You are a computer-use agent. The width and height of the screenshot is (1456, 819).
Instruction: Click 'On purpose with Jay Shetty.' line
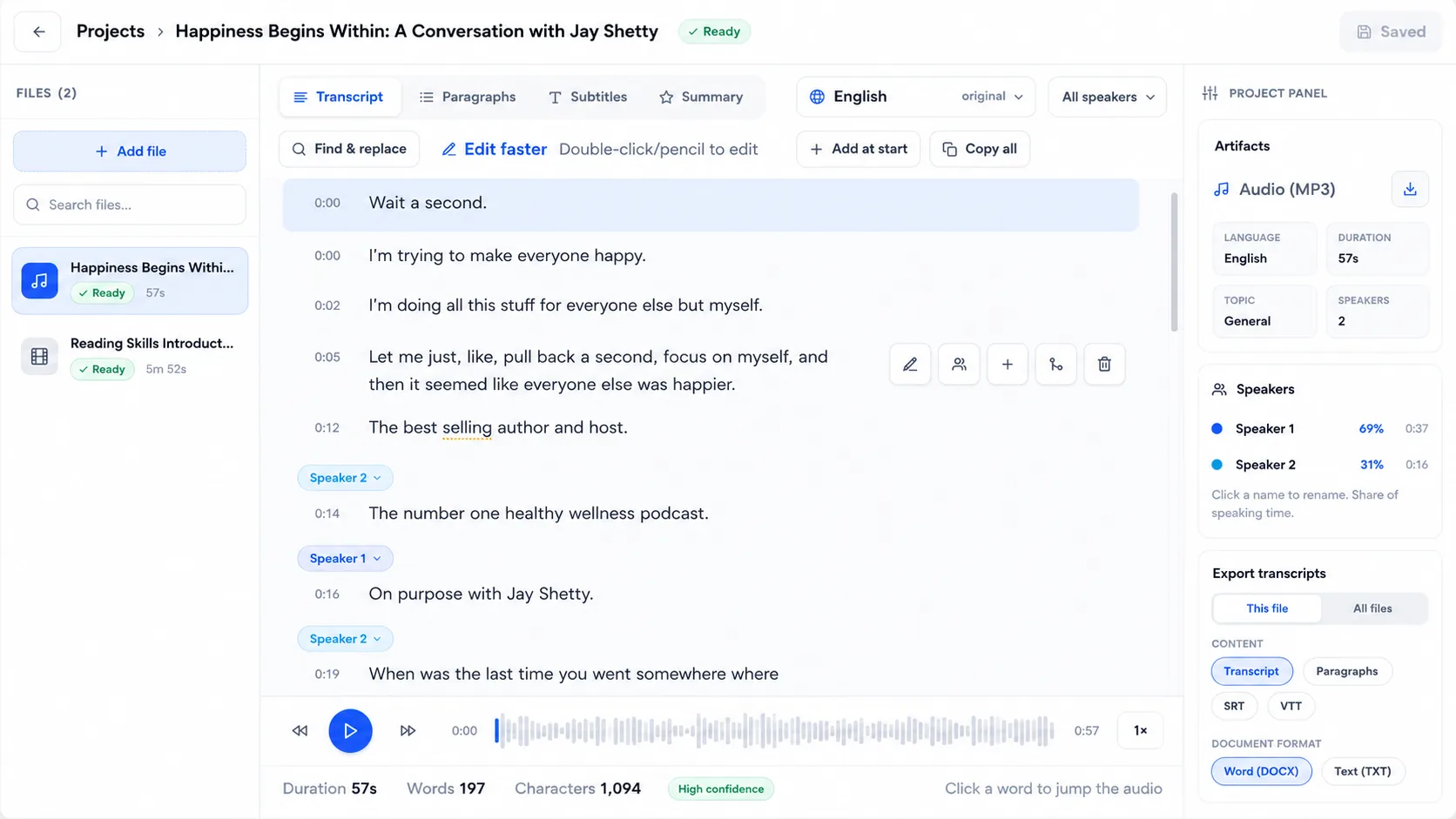pyautogui.click(x=481, y=594)
